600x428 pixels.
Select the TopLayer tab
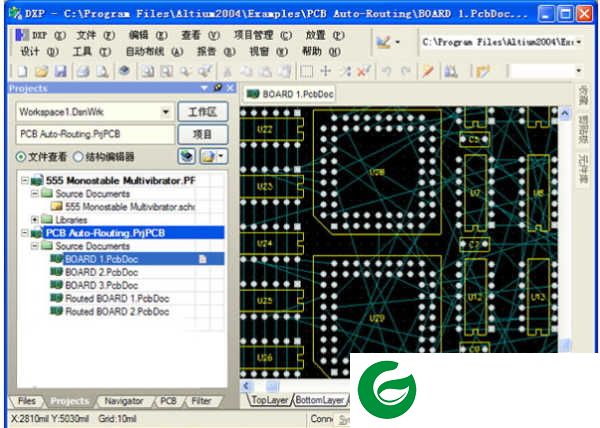(270, 400)
